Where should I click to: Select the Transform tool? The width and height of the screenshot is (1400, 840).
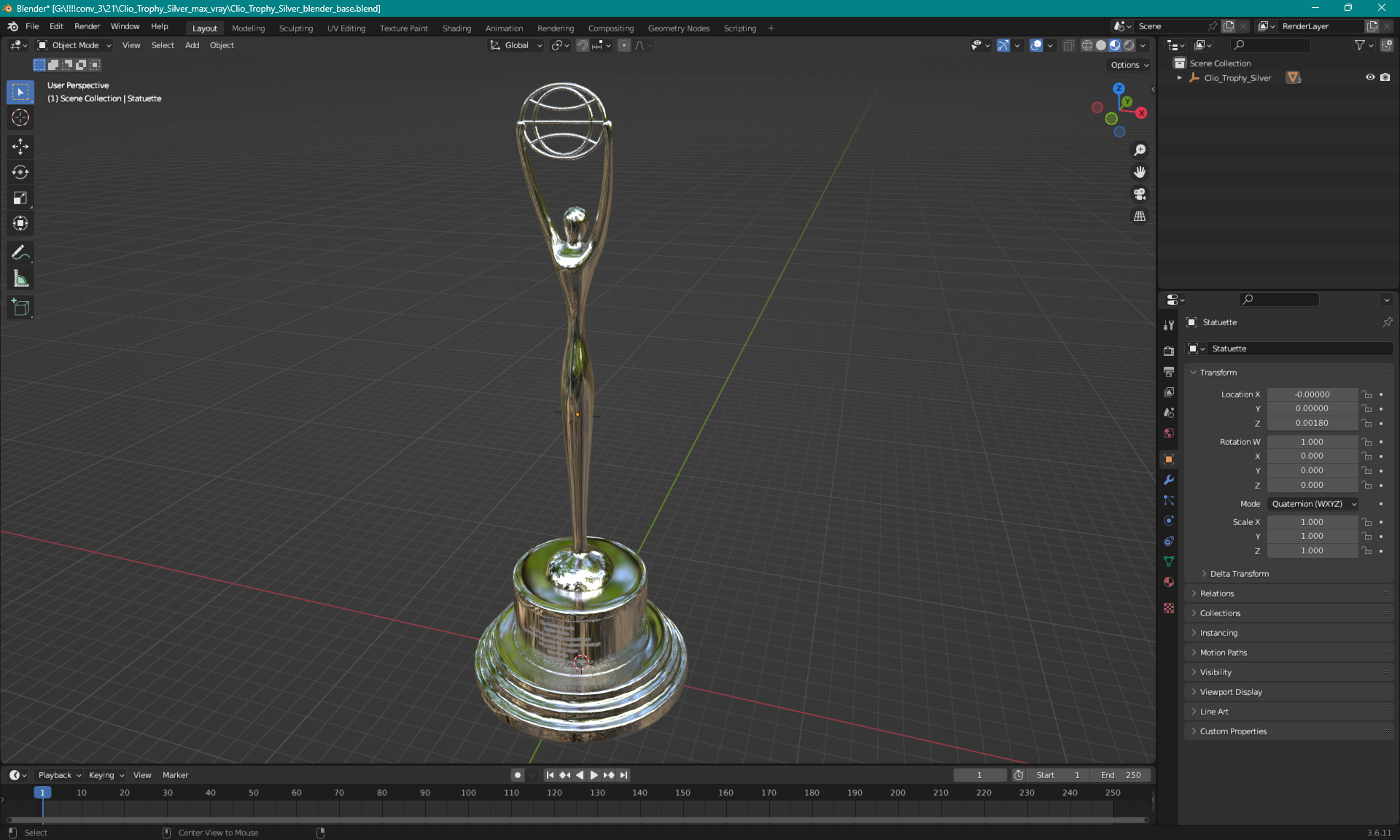tap(20, 223)
